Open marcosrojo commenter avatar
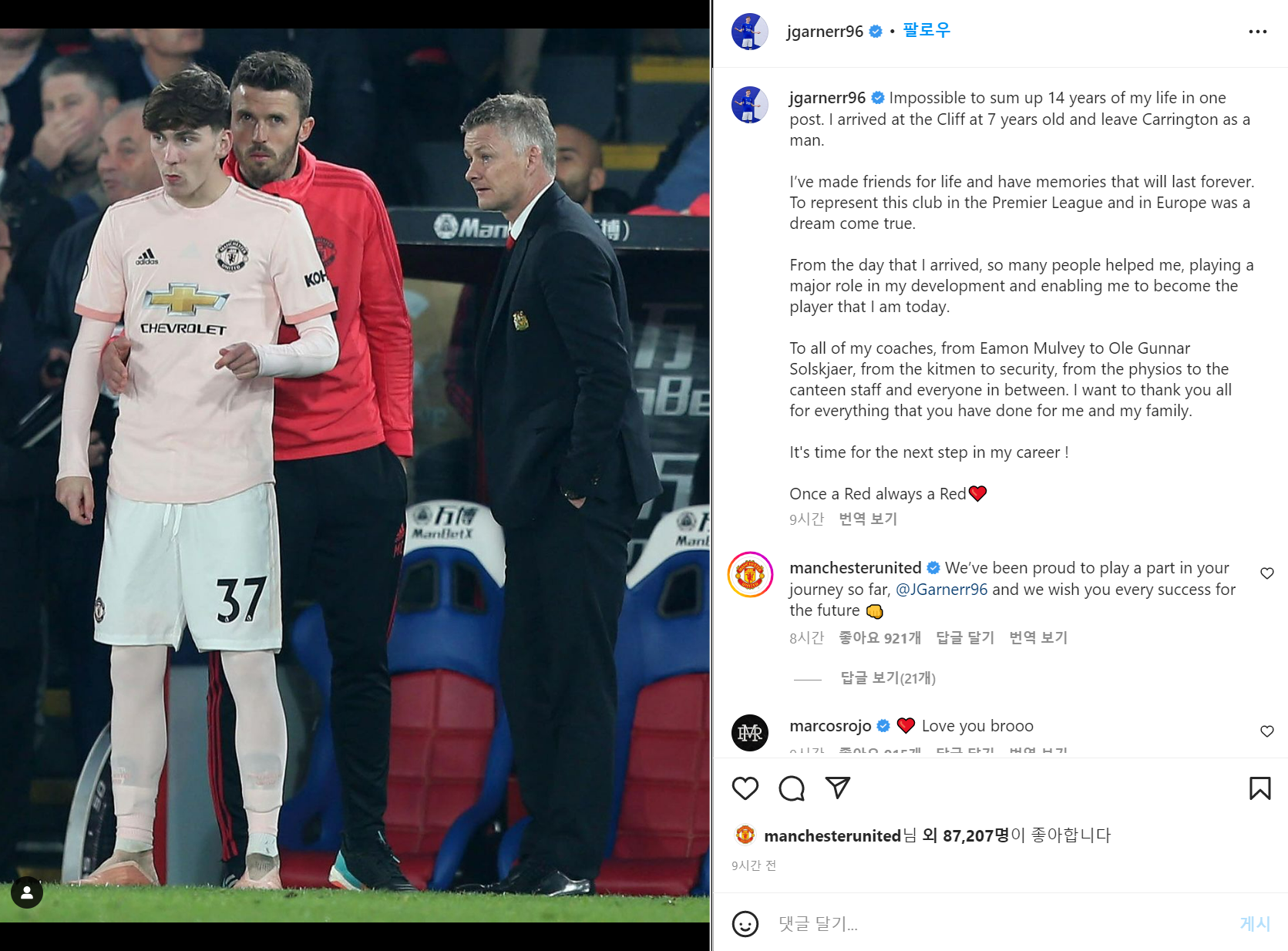The width and height of the screenshot is (1288, 951). (750, 733)
